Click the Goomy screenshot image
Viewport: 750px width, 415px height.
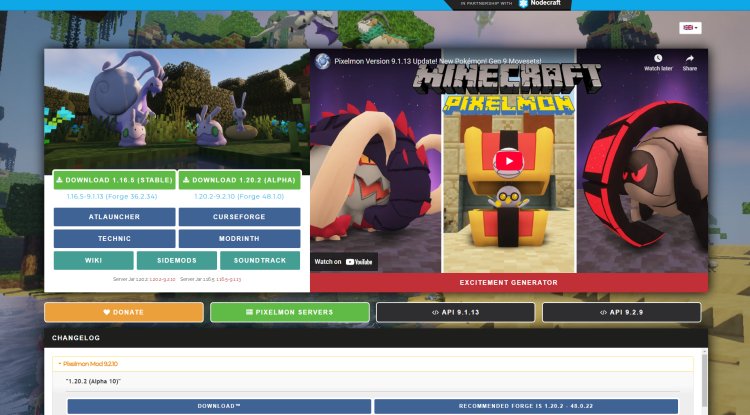point(177,109)
